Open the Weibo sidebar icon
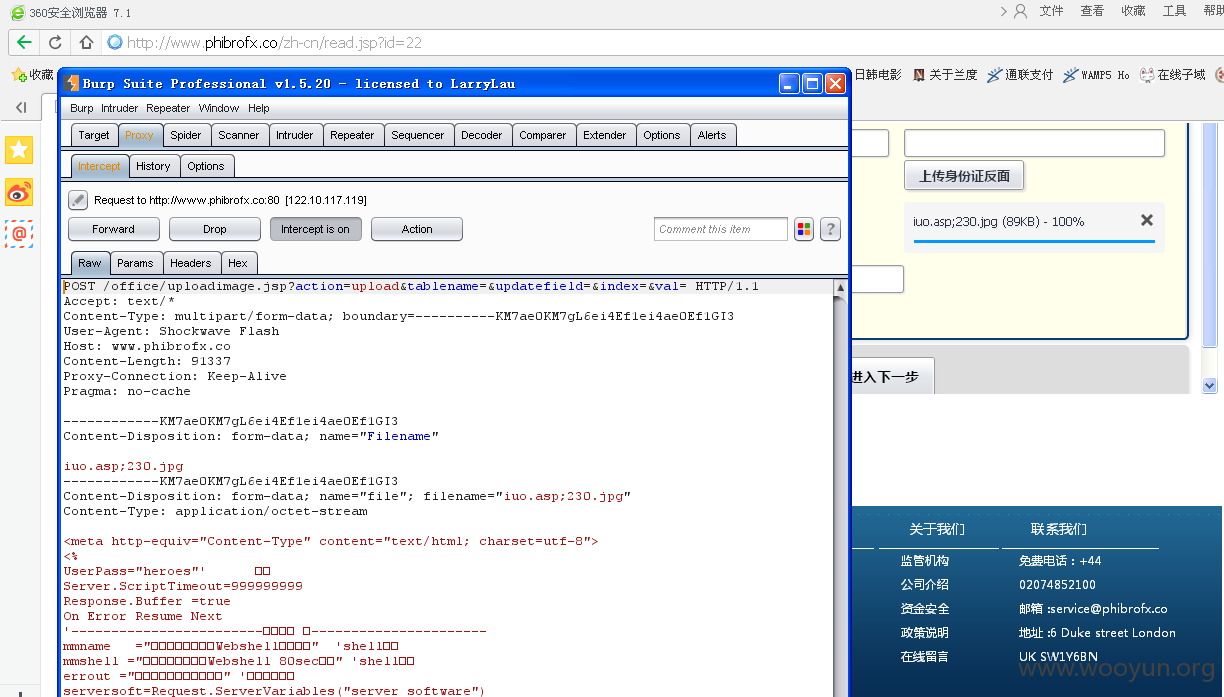 tap(19, 192)
